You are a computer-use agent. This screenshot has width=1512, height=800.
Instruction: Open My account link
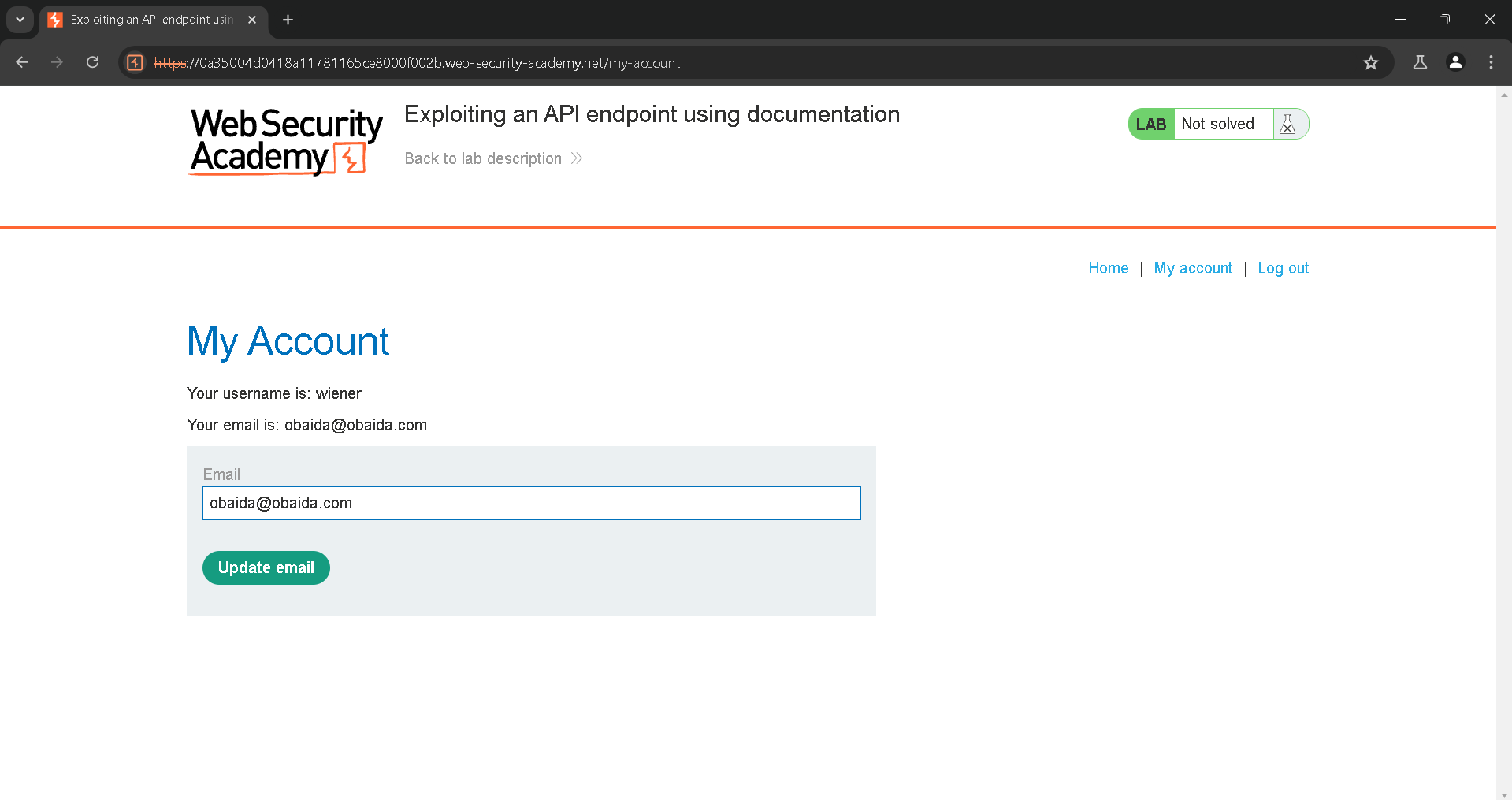click(x=1193, y=268)
